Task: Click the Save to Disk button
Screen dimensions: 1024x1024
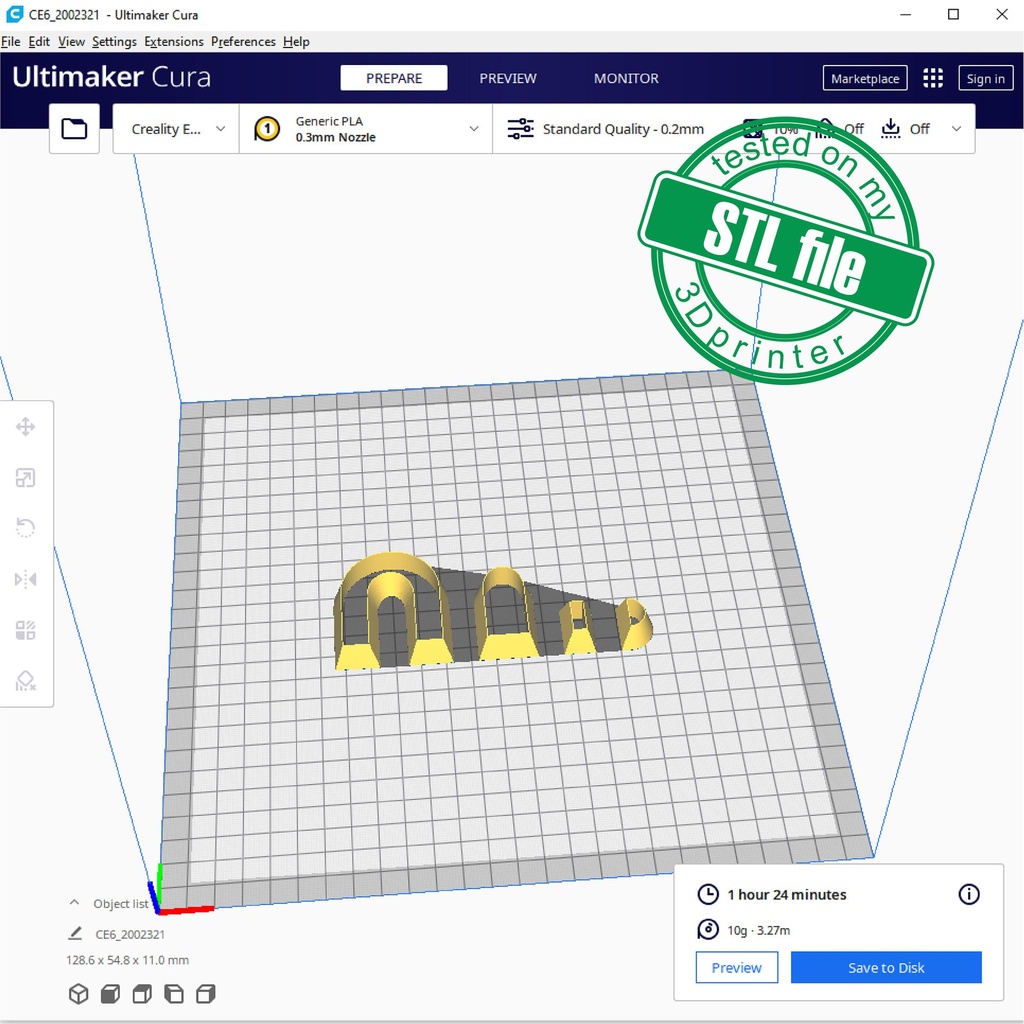Action: [x=886, y=967]
